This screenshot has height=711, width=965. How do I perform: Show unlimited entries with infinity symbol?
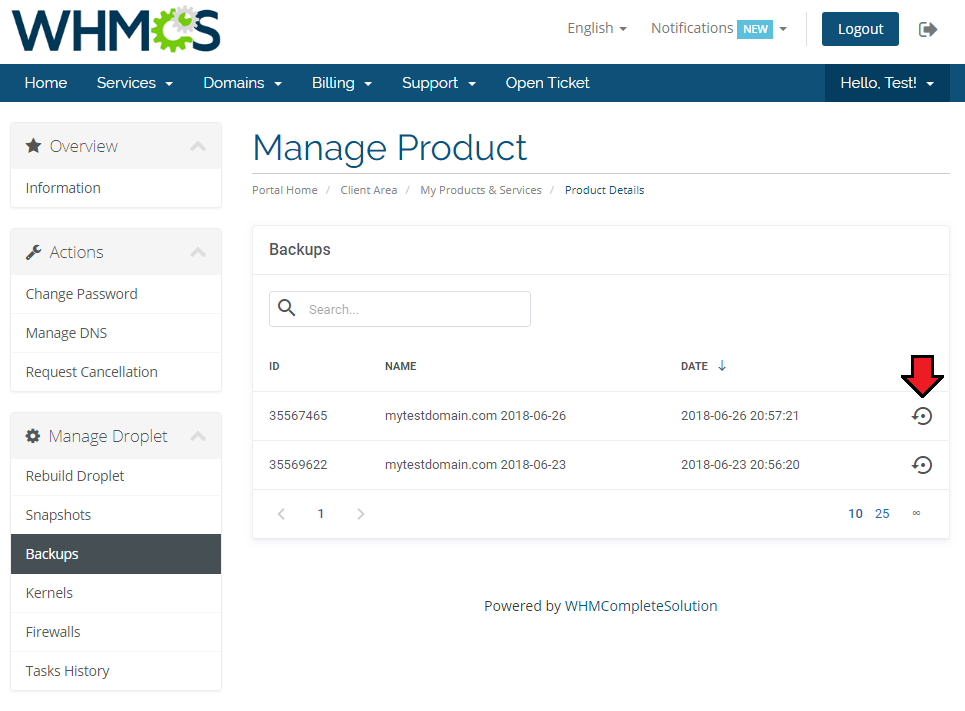pos(916,513)
